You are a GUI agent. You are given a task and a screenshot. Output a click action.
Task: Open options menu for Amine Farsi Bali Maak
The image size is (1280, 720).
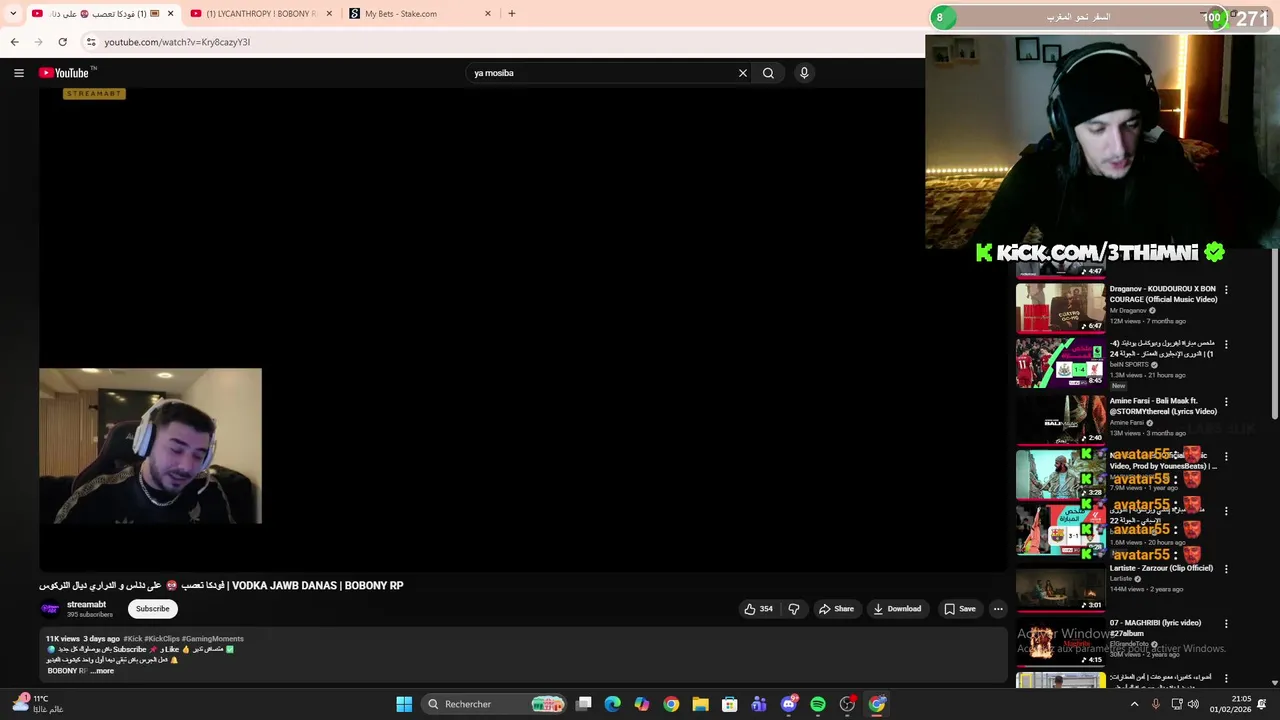click(1226, 402)
